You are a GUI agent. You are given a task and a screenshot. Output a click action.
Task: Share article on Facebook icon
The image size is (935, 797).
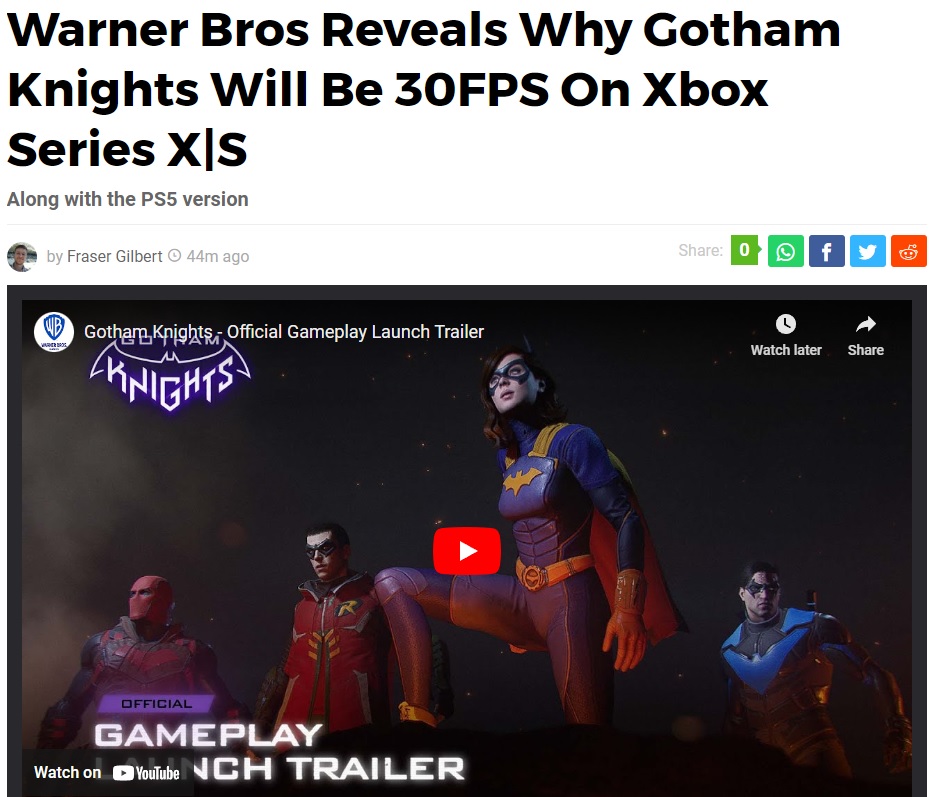click(826, 251)
